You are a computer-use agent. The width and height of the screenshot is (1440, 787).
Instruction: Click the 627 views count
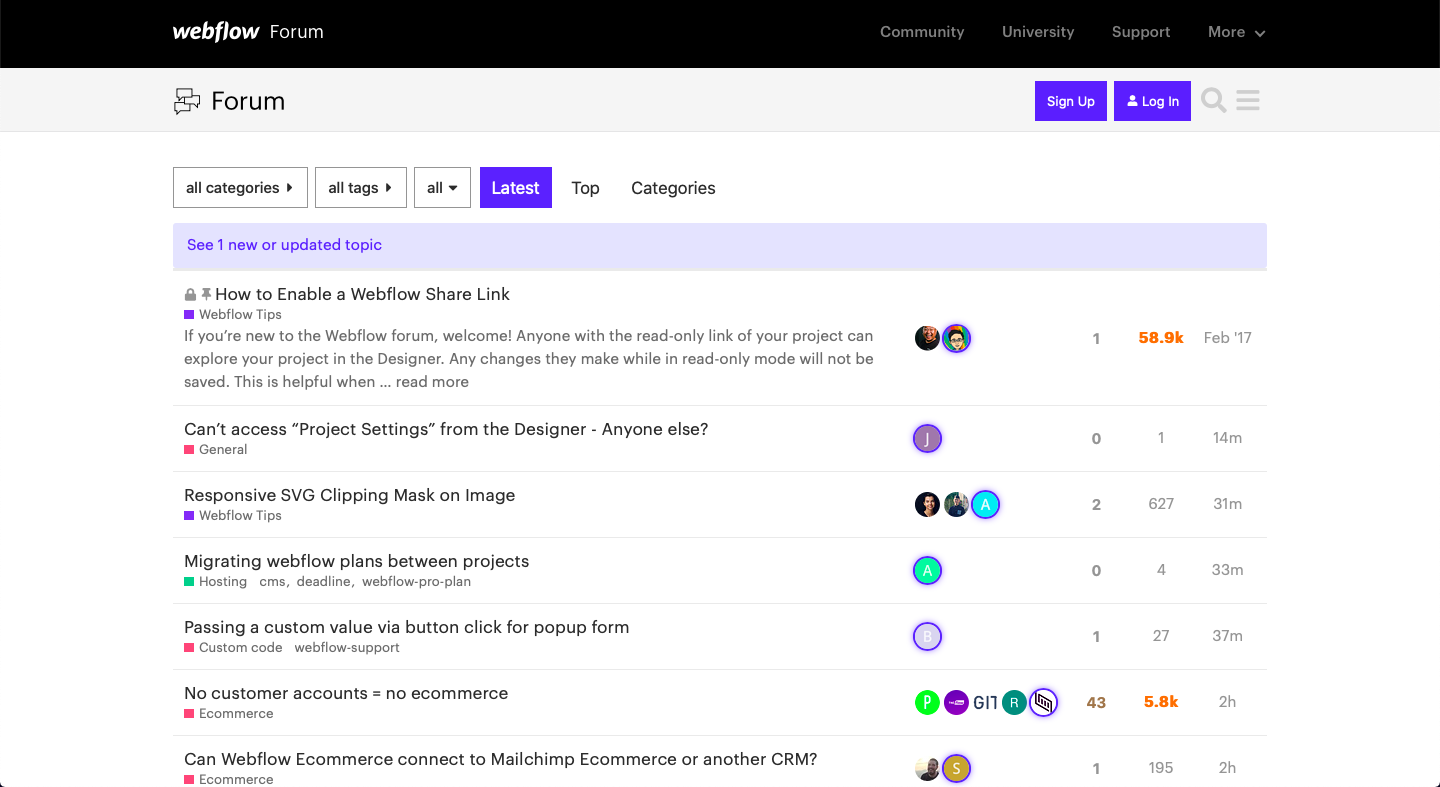[1161, 504]
